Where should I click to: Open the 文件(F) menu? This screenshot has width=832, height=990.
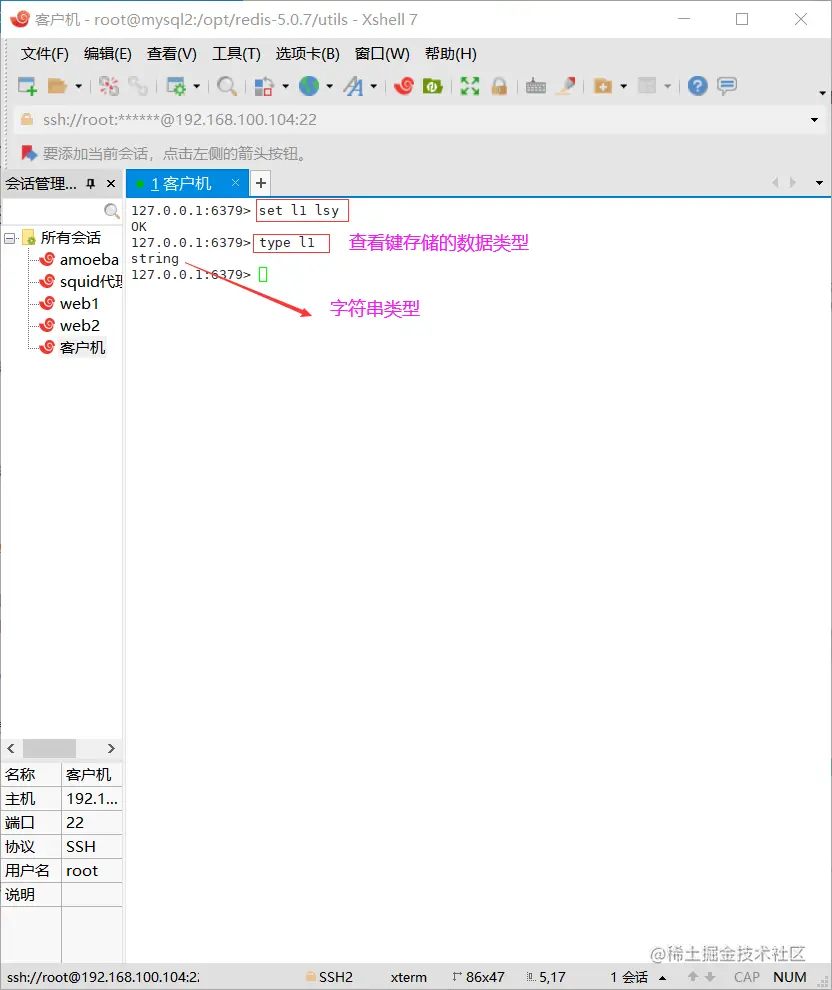click(44, 54)
